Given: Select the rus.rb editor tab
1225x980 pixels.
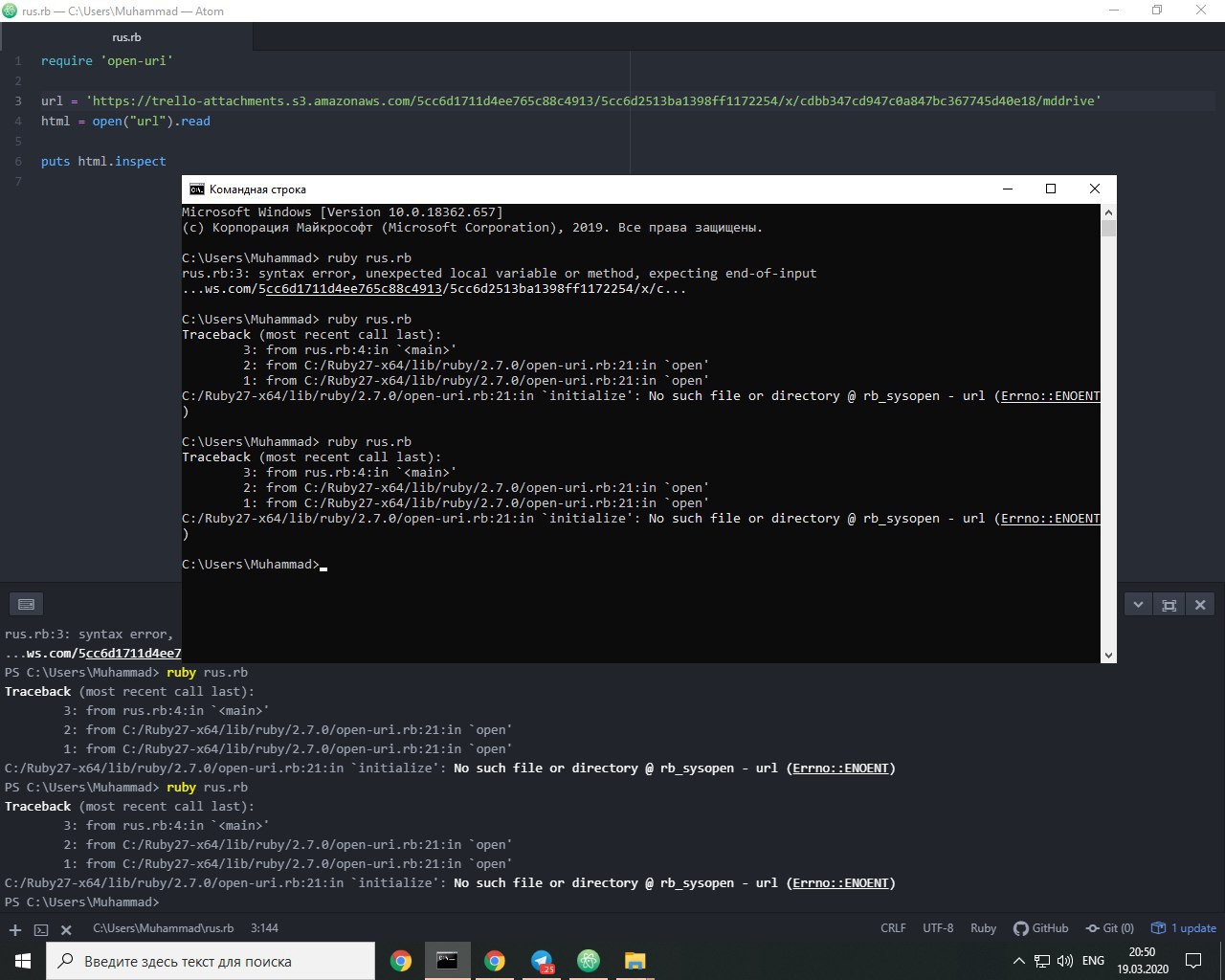Looking at the screenshot, I should [126, 37].
